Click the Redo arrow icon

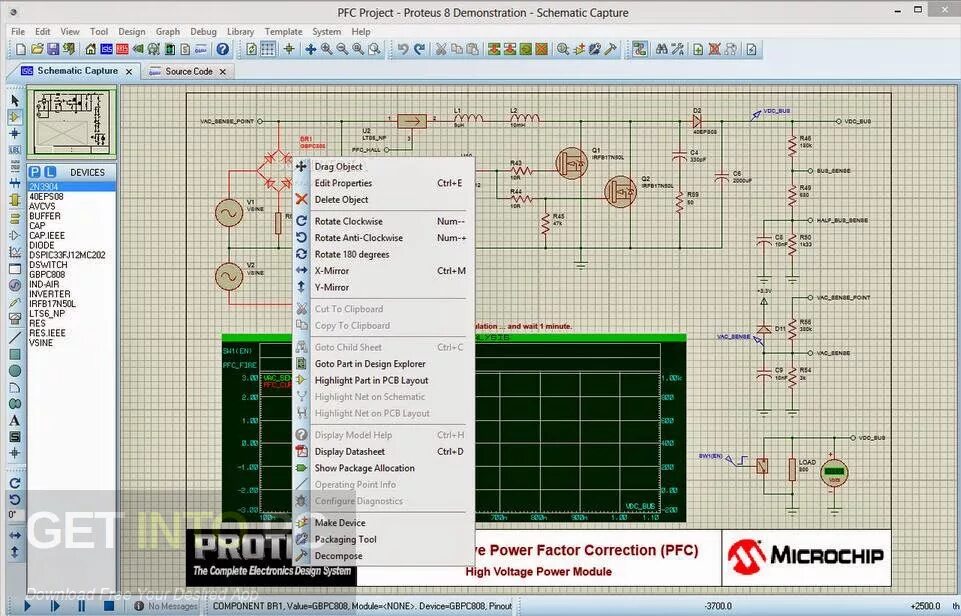419,49
